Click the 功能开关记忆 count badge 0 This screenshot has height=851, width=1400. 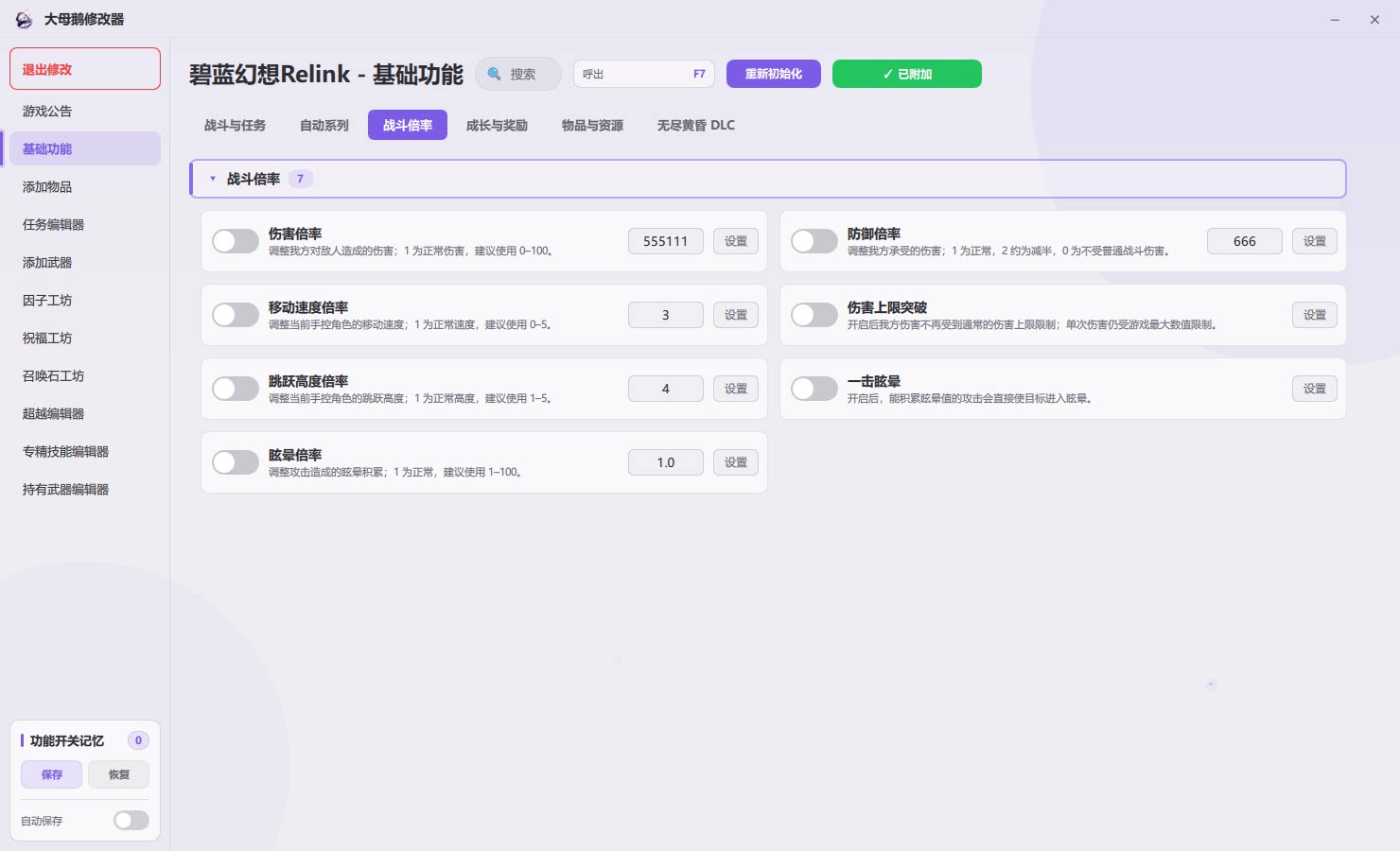138,740
